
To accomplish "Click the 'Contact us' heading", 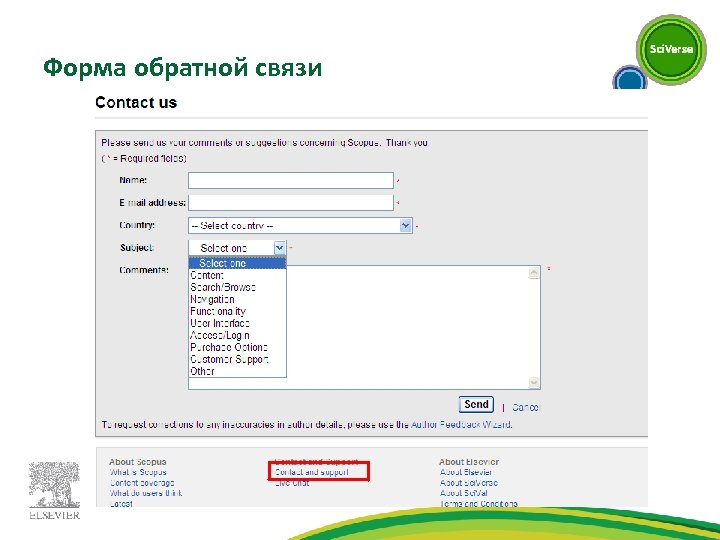I will (x=136, y=102).
